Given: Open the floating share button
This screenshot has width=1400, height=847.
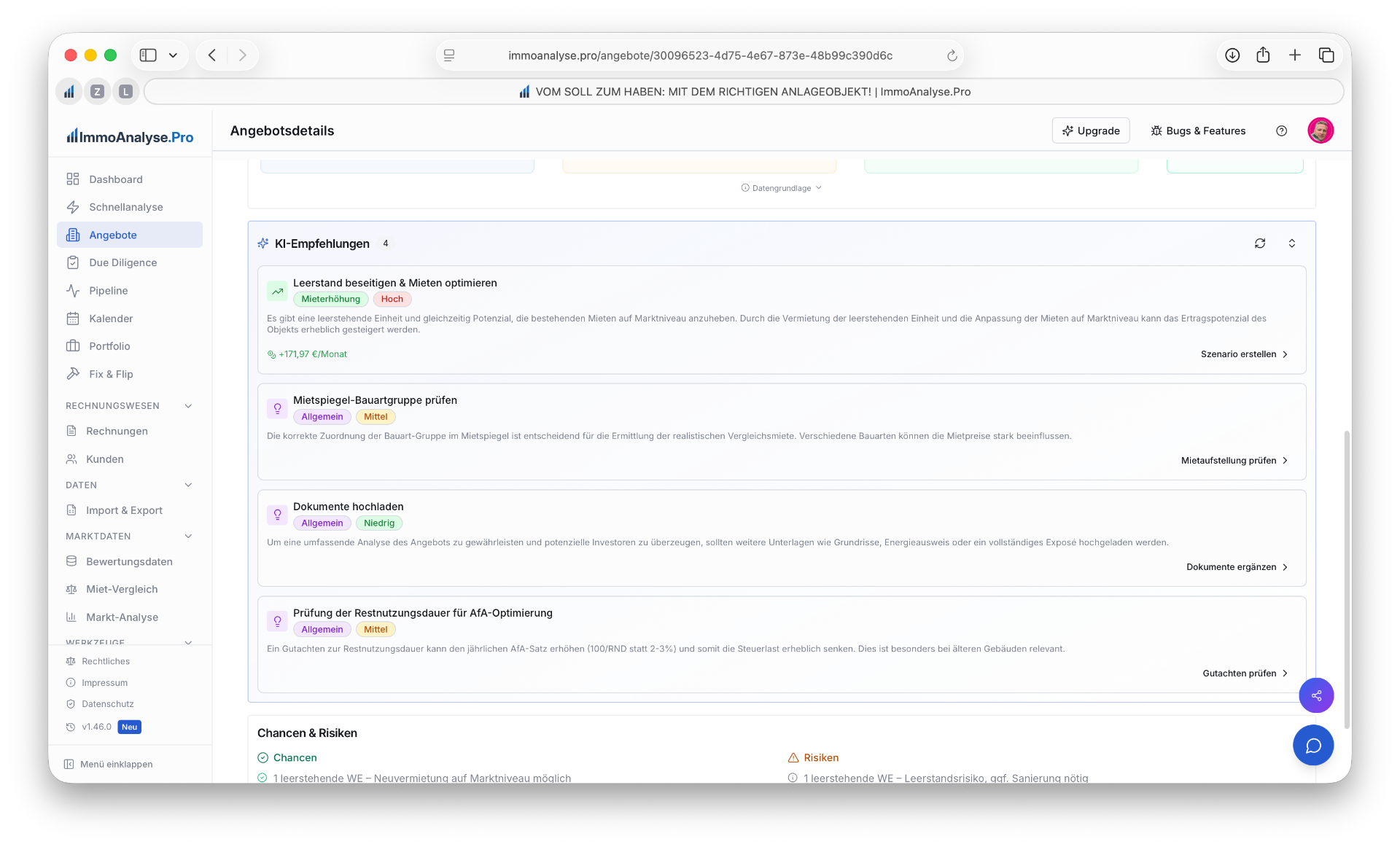Looking at the screenshot, I should click(x=1316, y=695).
